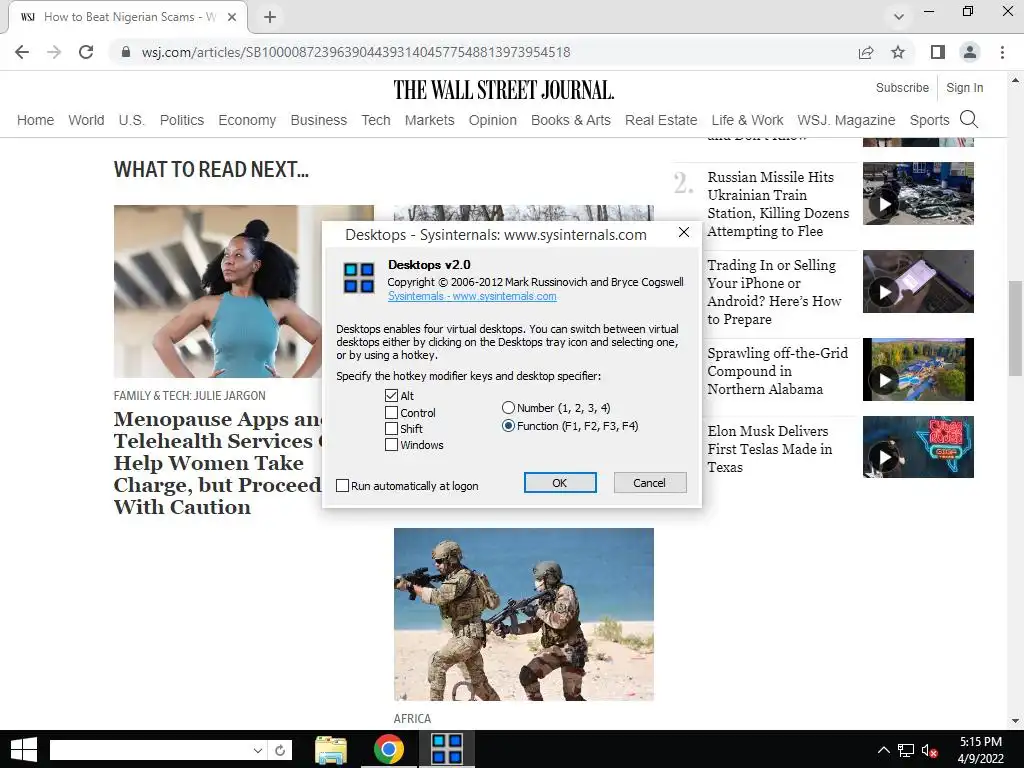Open the Menopause Apps article headline
The height and width of the screenshot is (768, 1024).
217,463
